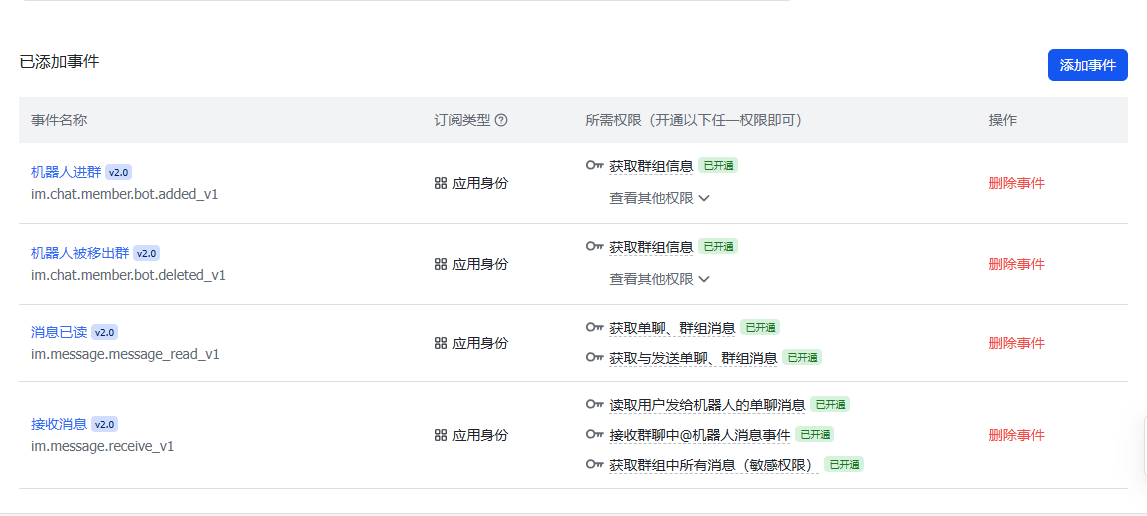Open the 机器人进群 event link
The height and width of the screenshot is (516, 1147).
(66, 171)
